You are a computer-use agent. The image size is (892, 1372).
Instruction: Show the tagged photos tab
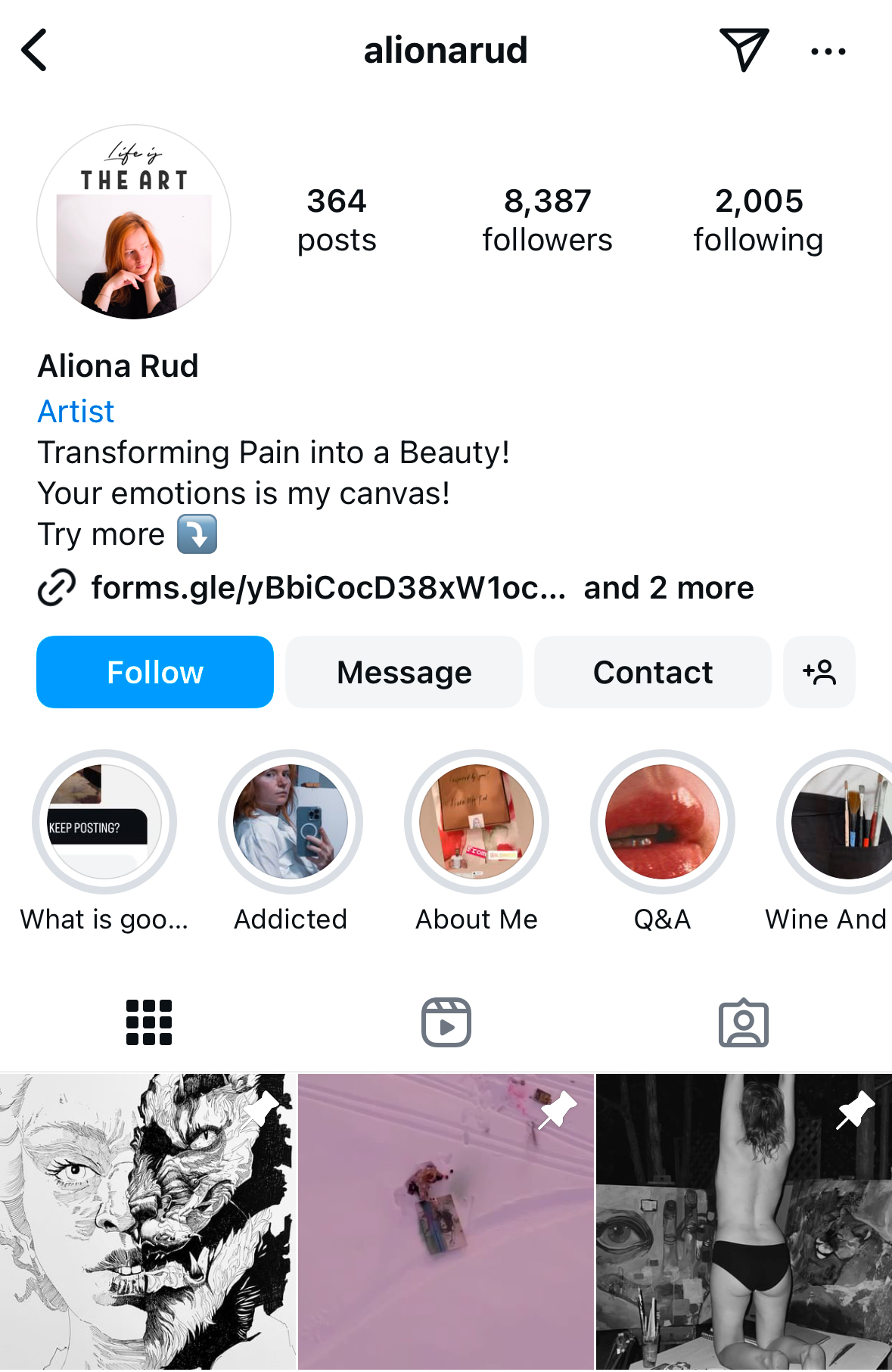pos(743,1022)
